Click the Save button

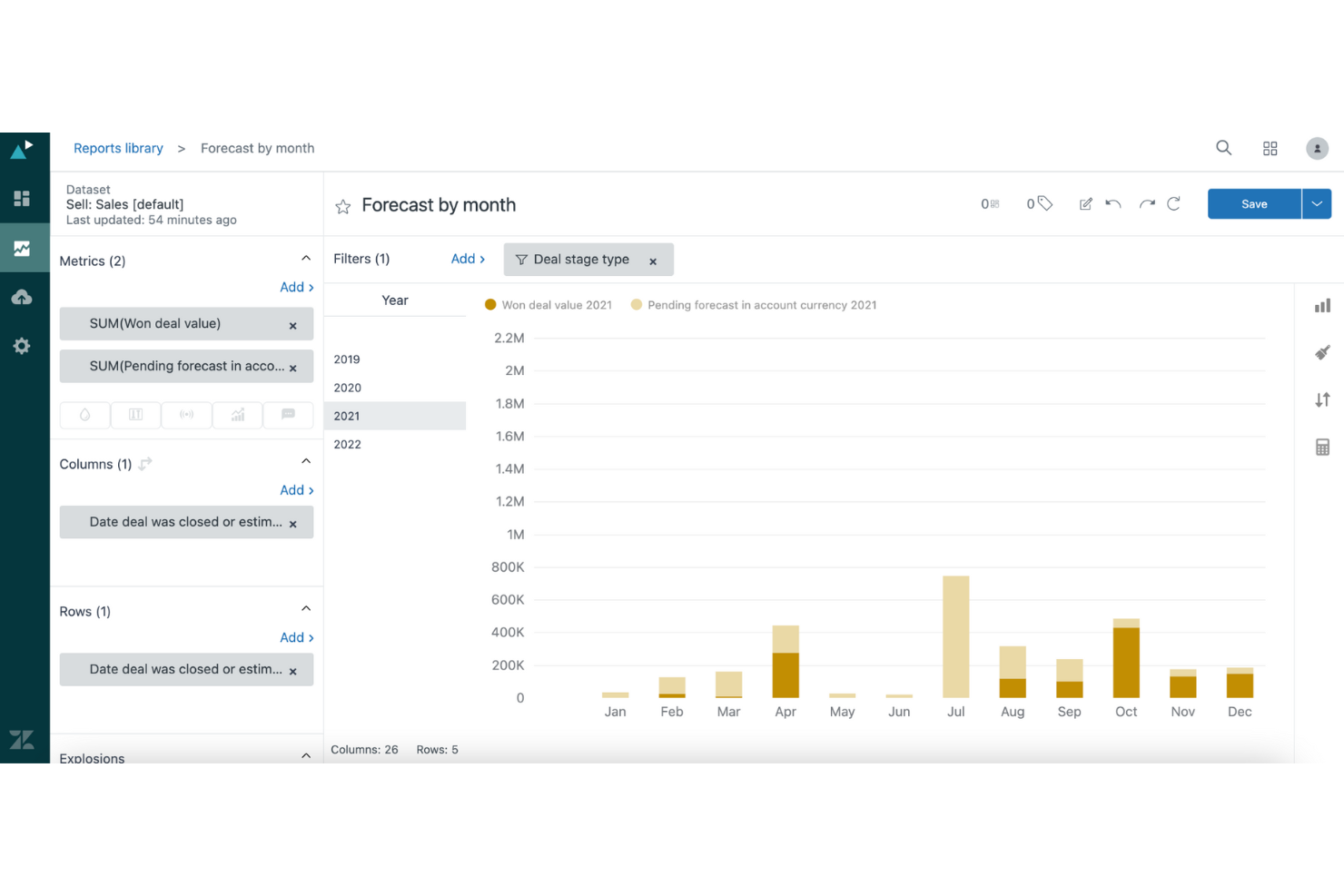(x=1253, y=203)
